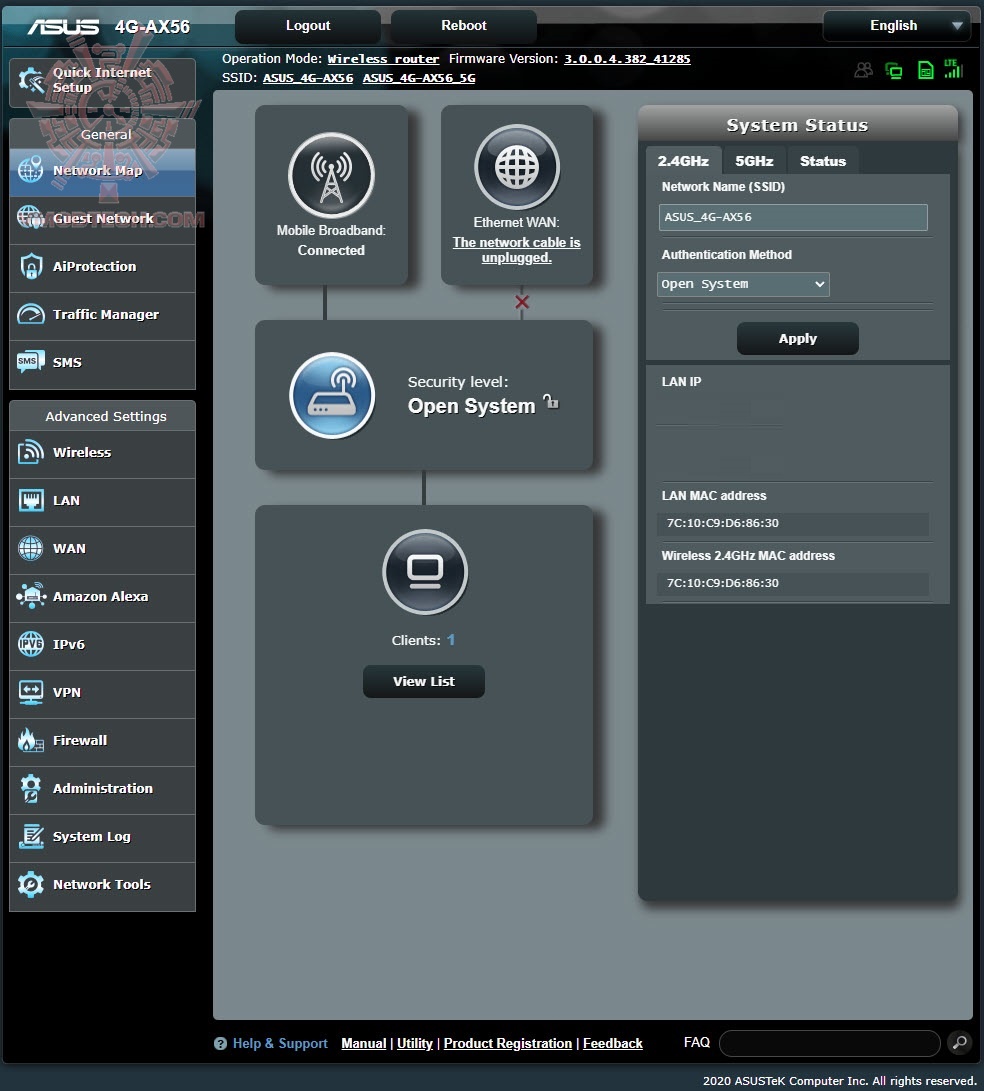The image size is (984, 1091).
Task: Click the Manual link
Action: pos(363,1044)
